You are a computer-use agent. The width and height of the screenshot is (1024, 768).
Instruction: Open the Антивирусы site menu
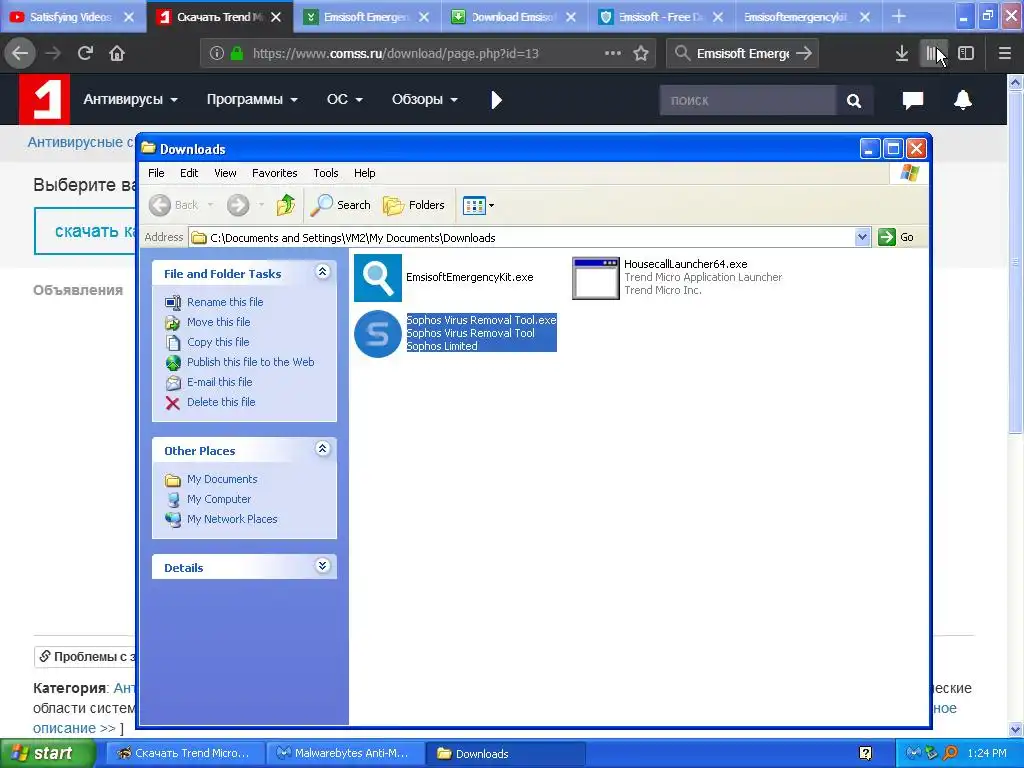(131, 99)
